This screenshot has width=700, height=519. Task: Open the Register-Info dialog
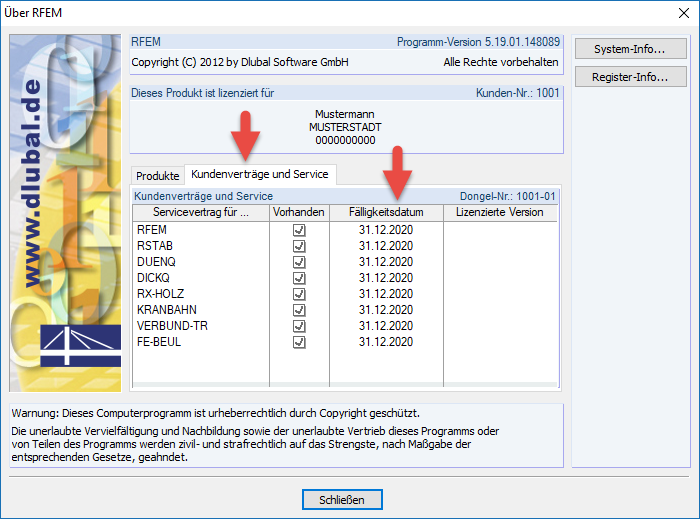click(x=630, y=77)
